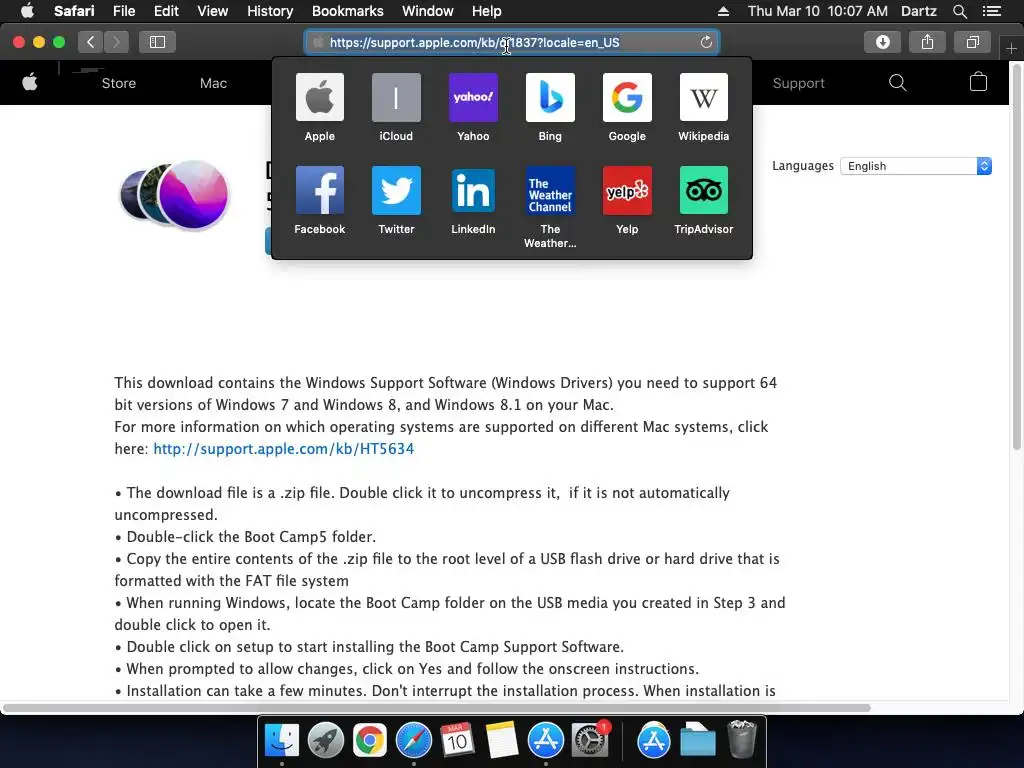1024x768 pixels.
Task: Open the Edit menu
Action: coord(166,11)
